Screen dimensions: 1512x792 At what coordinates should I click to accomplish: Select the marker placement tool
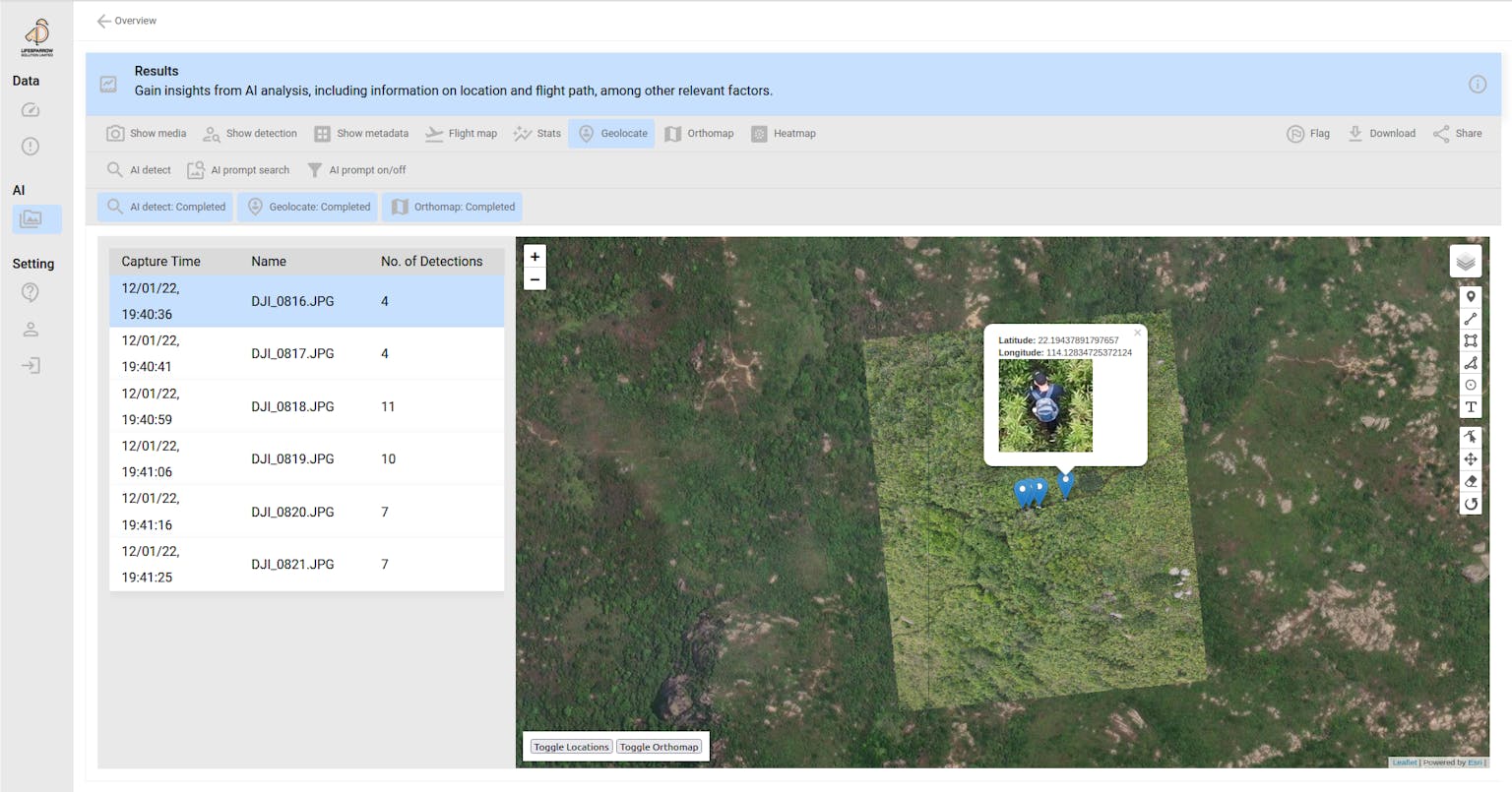tap(1471, 296)
